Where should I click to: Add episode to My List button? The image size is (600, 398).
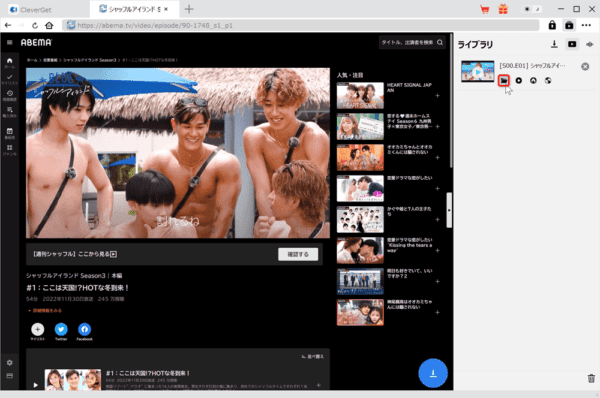(38, 329)
